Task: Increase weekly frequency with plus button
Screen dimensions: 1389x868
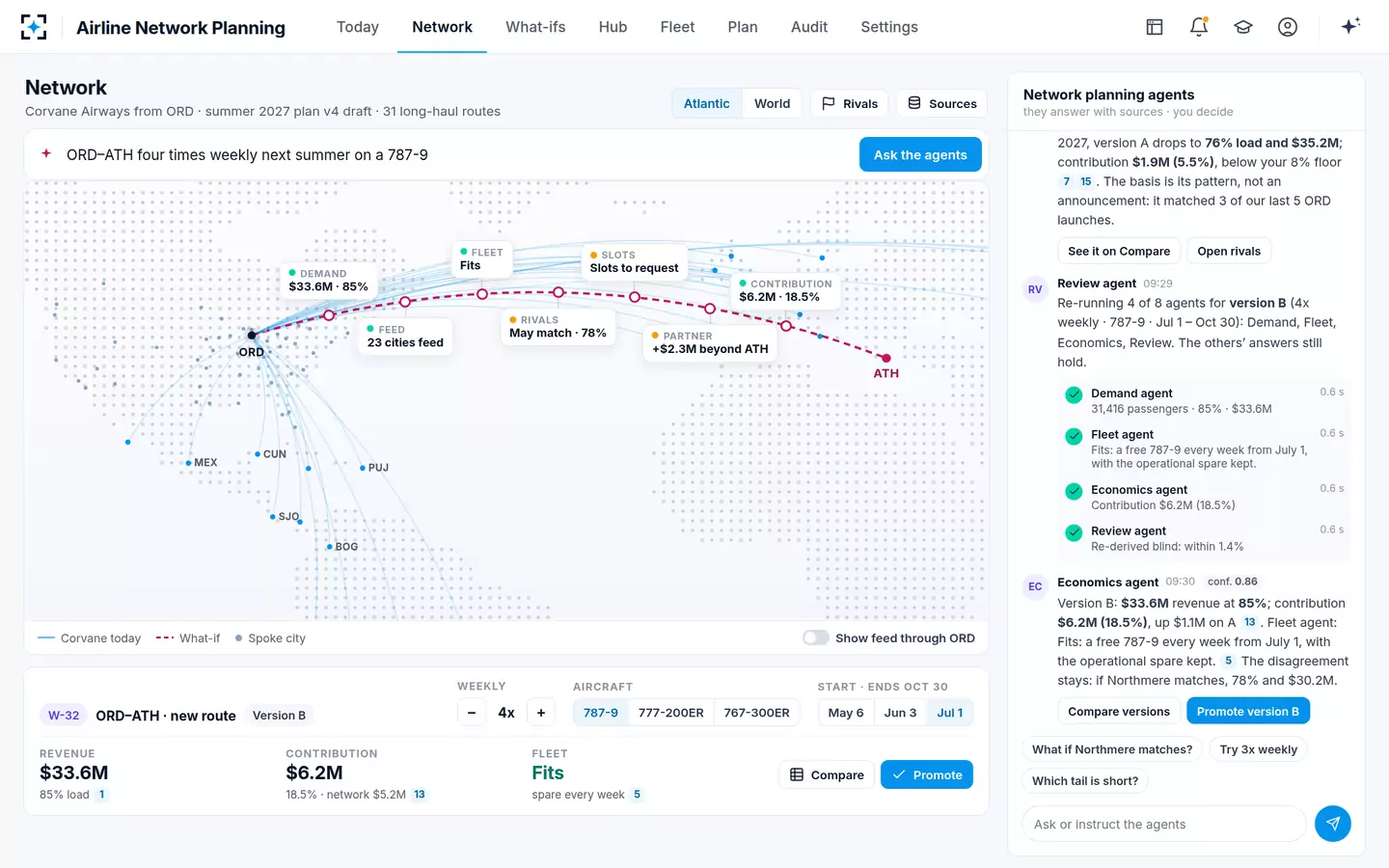Action: (541, 713)
